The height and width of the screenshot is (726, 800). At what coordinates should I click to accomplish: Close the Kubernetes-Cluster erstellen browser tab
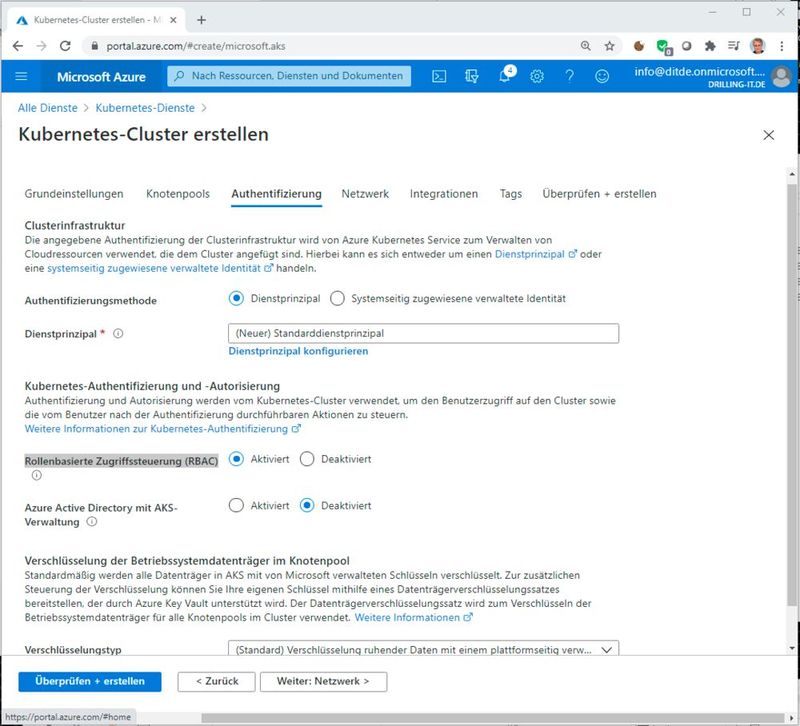[173, 20]
